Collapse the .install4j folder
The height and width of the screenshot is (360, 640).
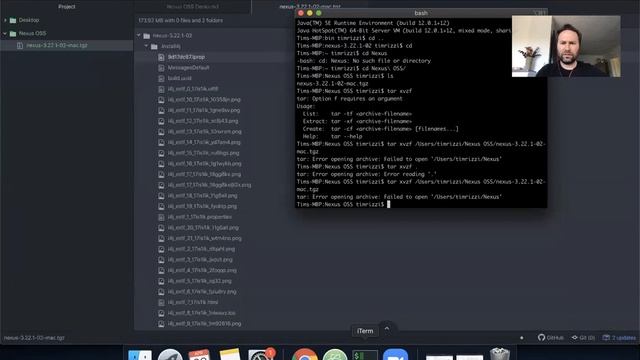[146, 46]
